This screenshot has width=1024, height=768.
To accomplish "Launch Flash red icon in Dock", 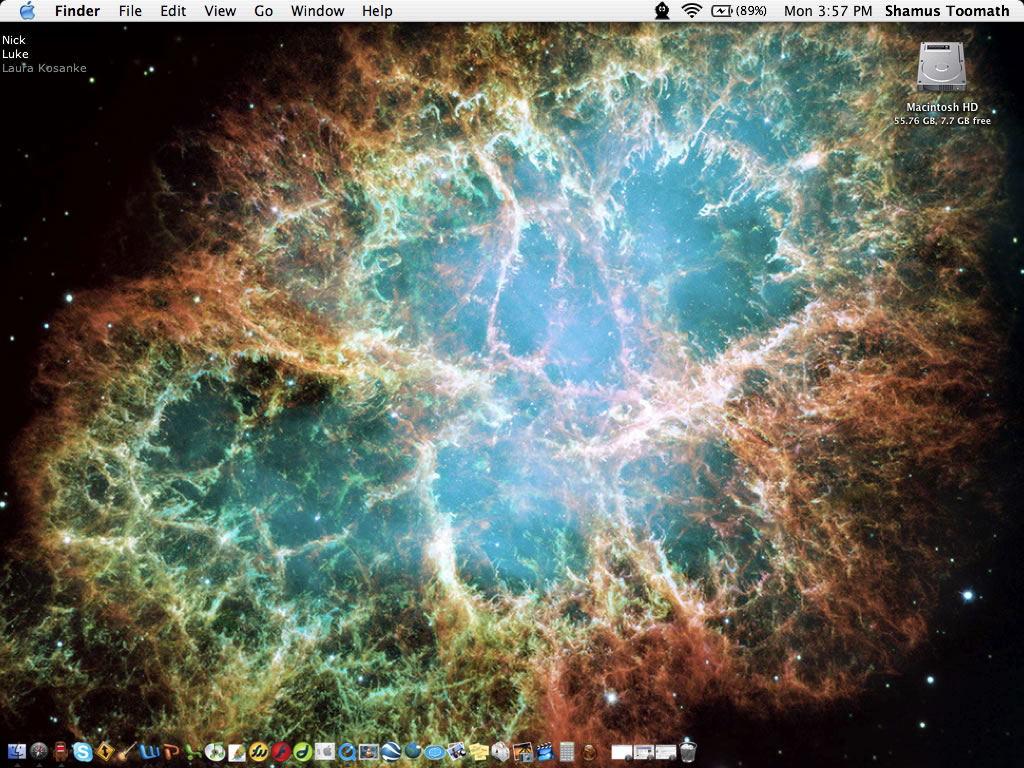I will (281, 752).
